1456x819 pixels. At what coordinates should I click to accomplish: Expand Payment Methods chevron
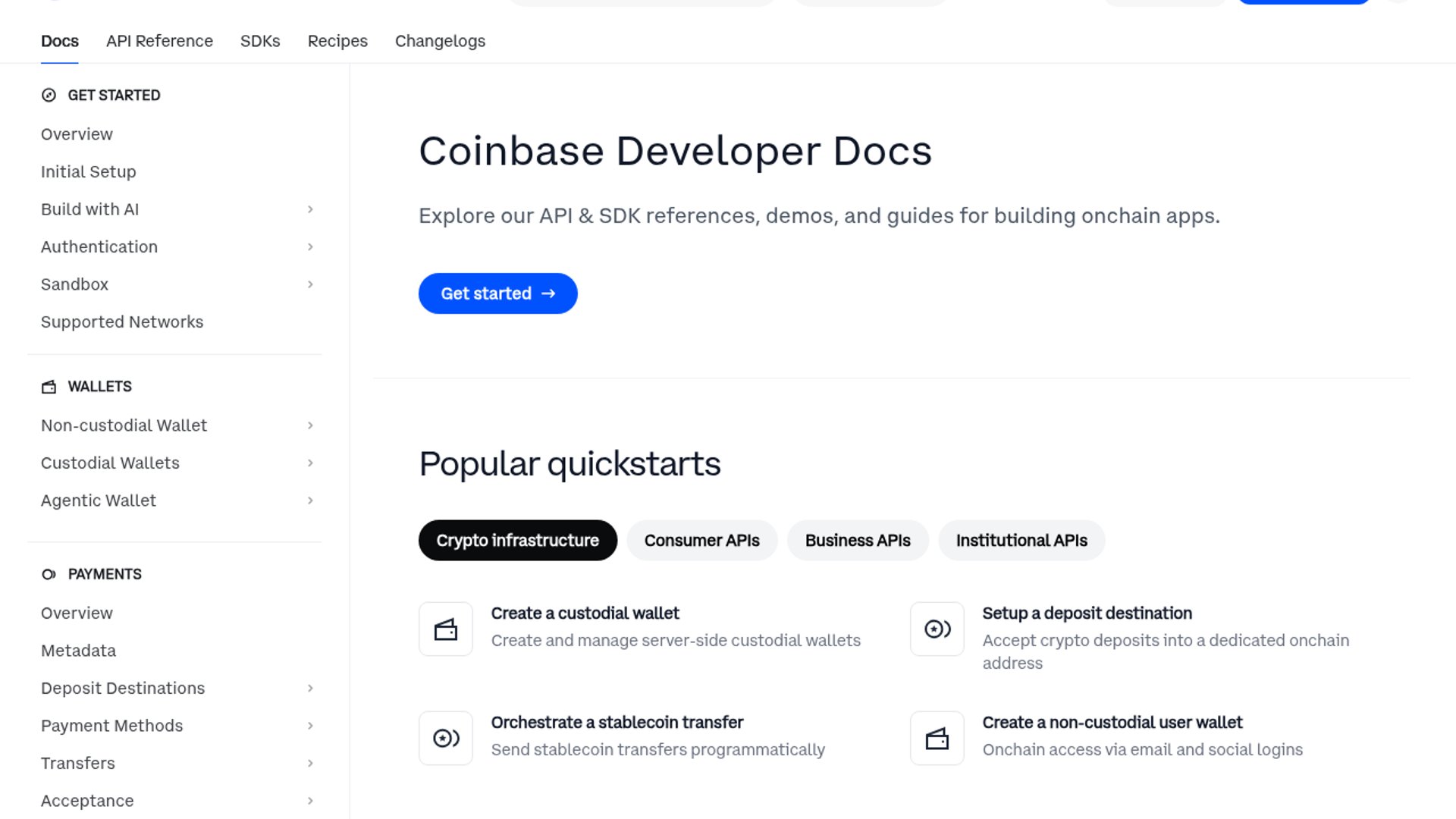tap(310, 726)
